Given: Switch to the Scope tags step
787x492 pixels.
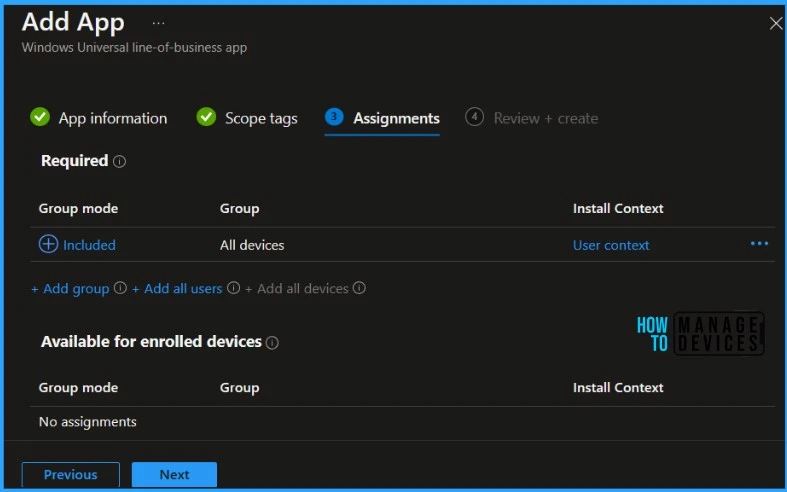Looking at the screenshot, I should tap(261, 118).
